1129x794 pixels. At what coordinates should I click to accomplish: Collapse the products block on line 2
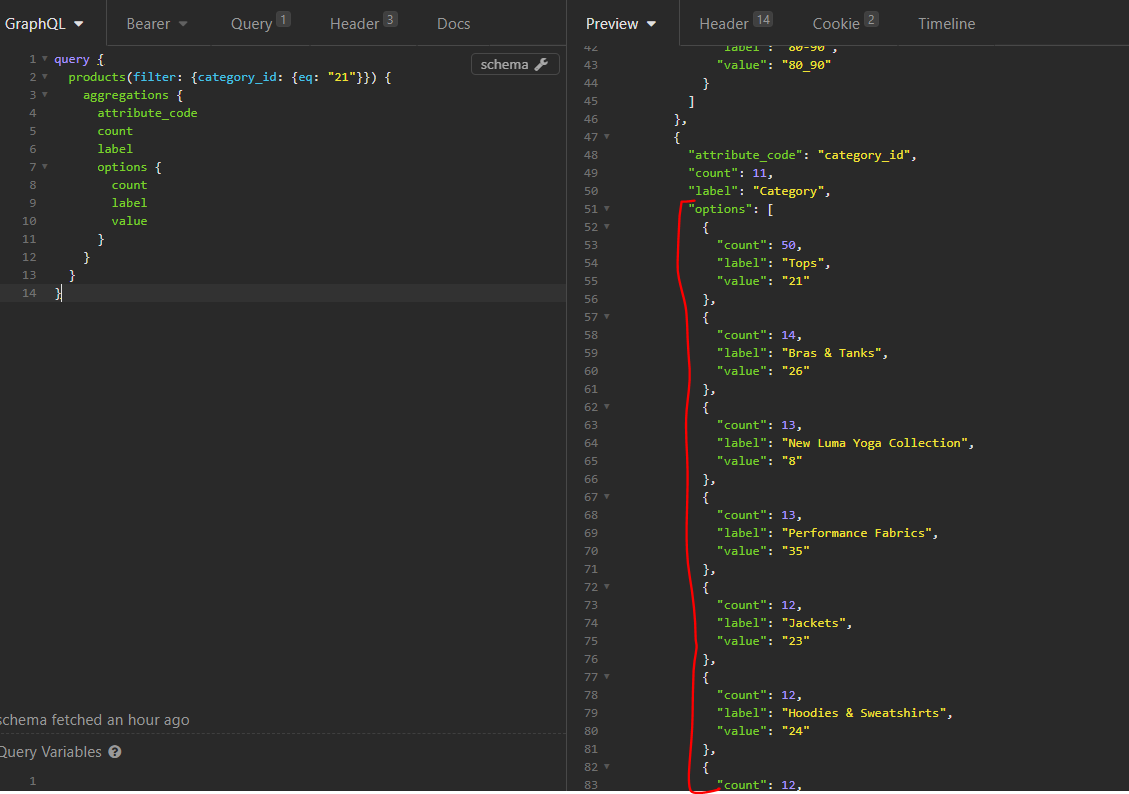45,77
